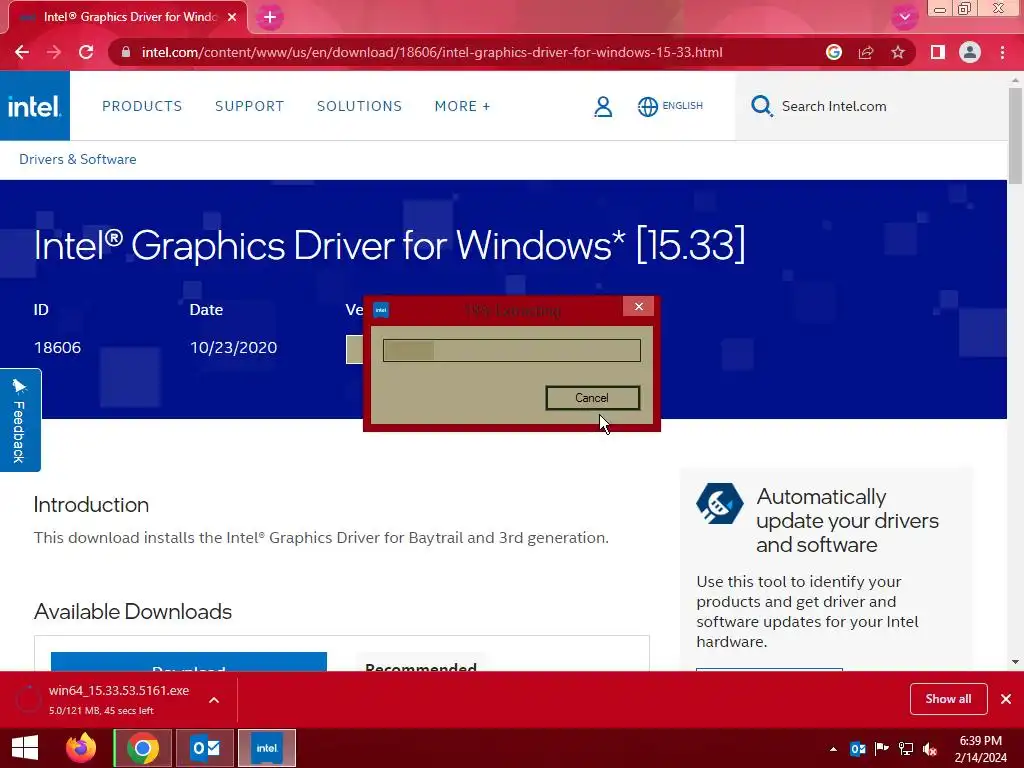This screenshot has height=768, width=1024.
Task: Open the Feedback side tab
Action: 20,420
